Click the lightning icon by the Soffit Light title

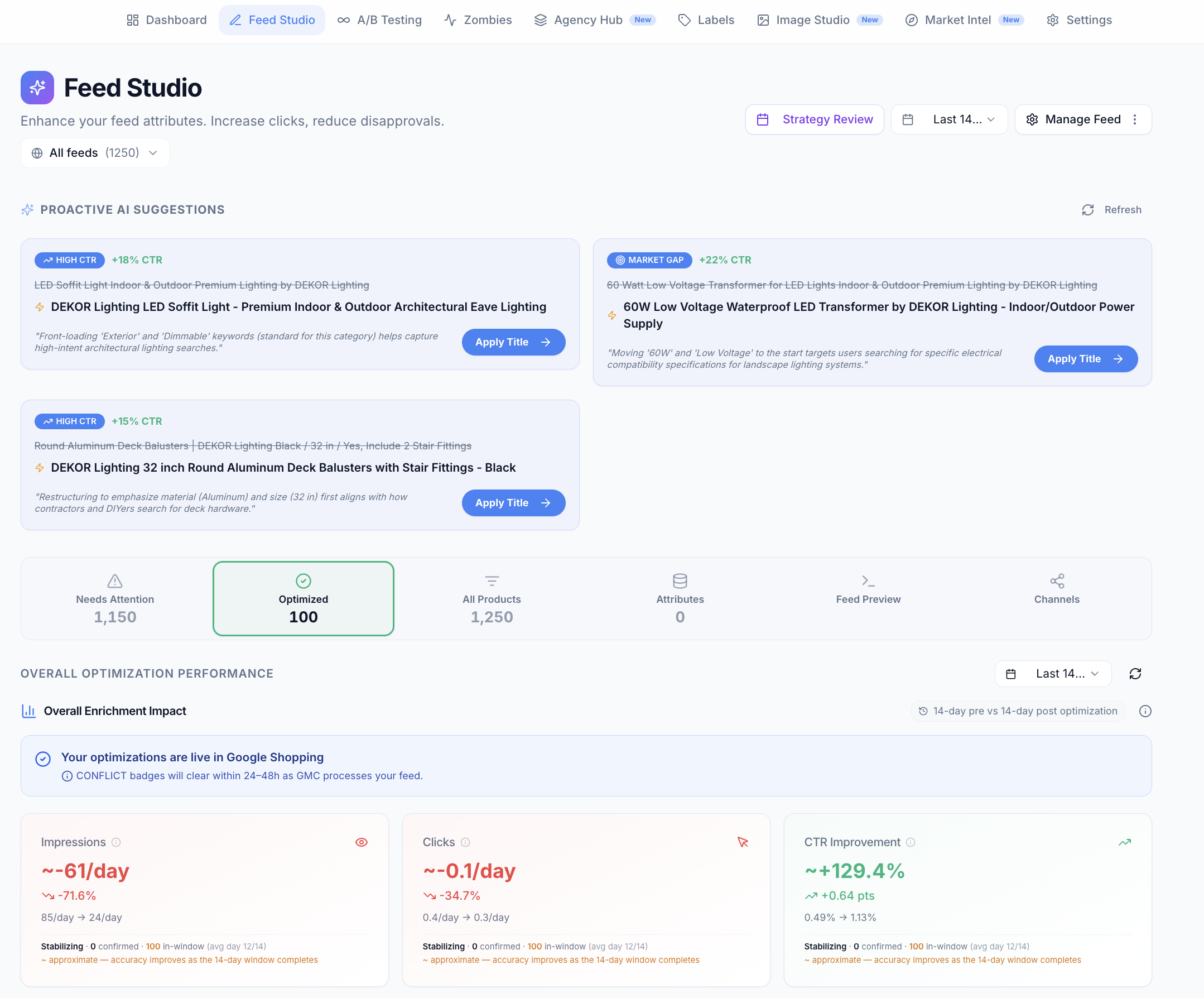(x=40, y=308)
